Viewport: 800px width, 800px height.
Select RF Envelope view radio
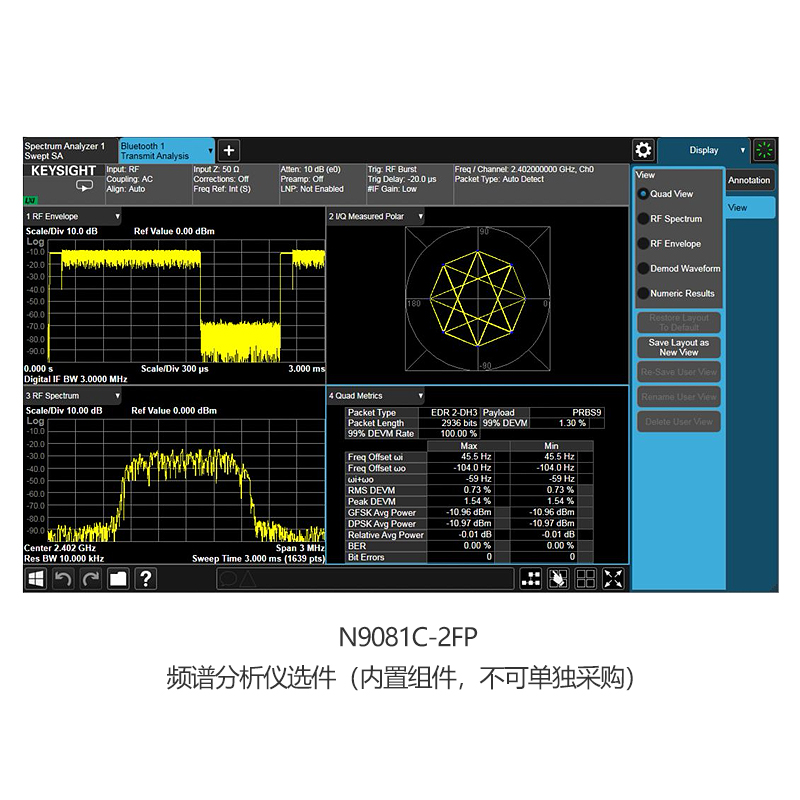point(643,244)
